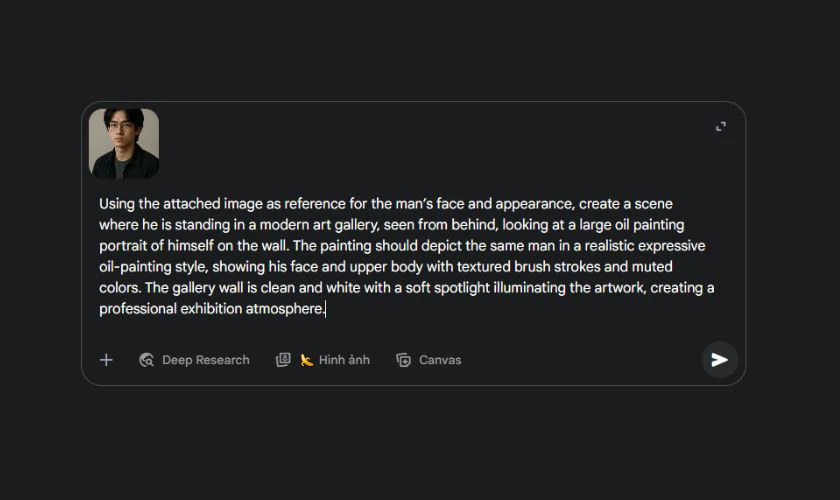The height and width of the screenshot is (500, 840).
Task: Click the empty area right of the photo attachment
Action: [x=420, y=143]
